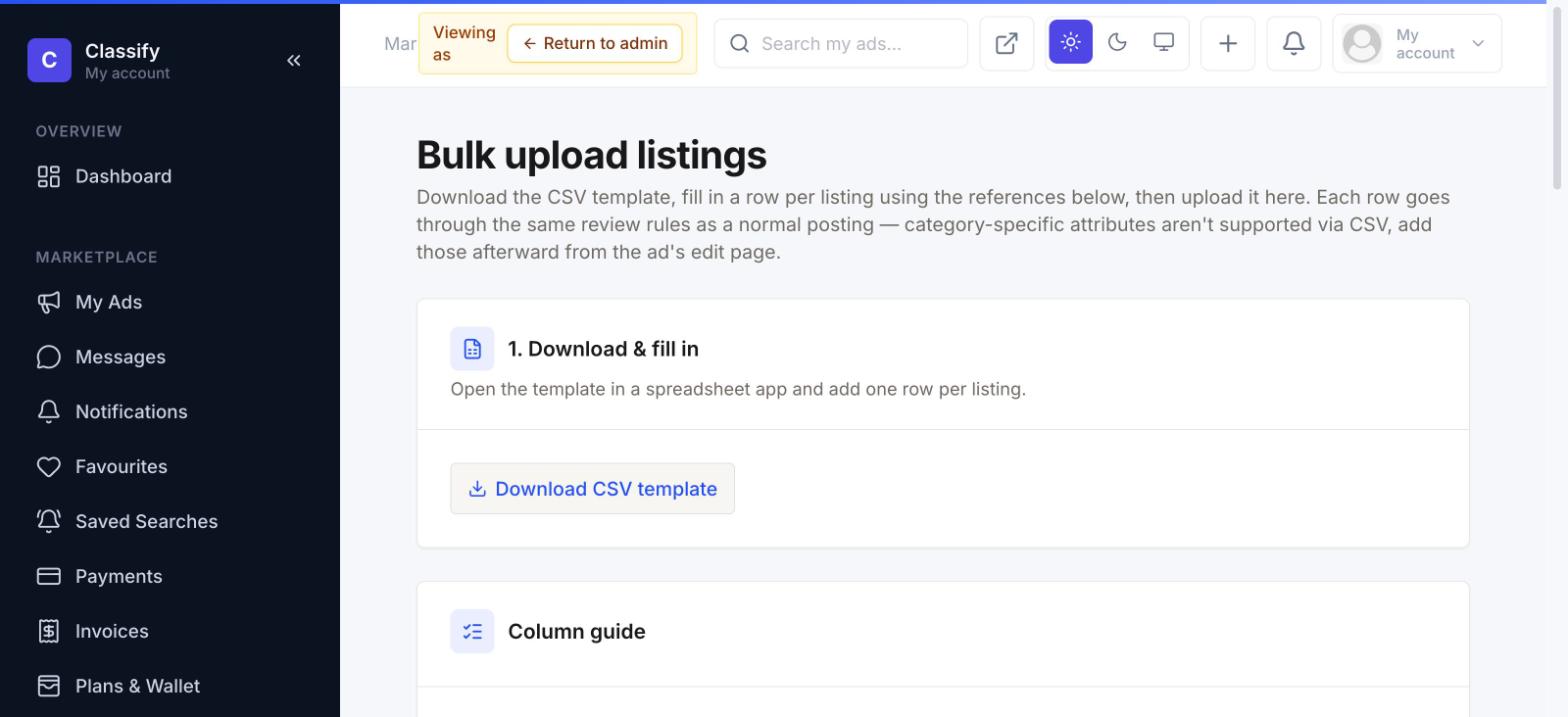Click the Plans & Wallet icon

point(48,686)
